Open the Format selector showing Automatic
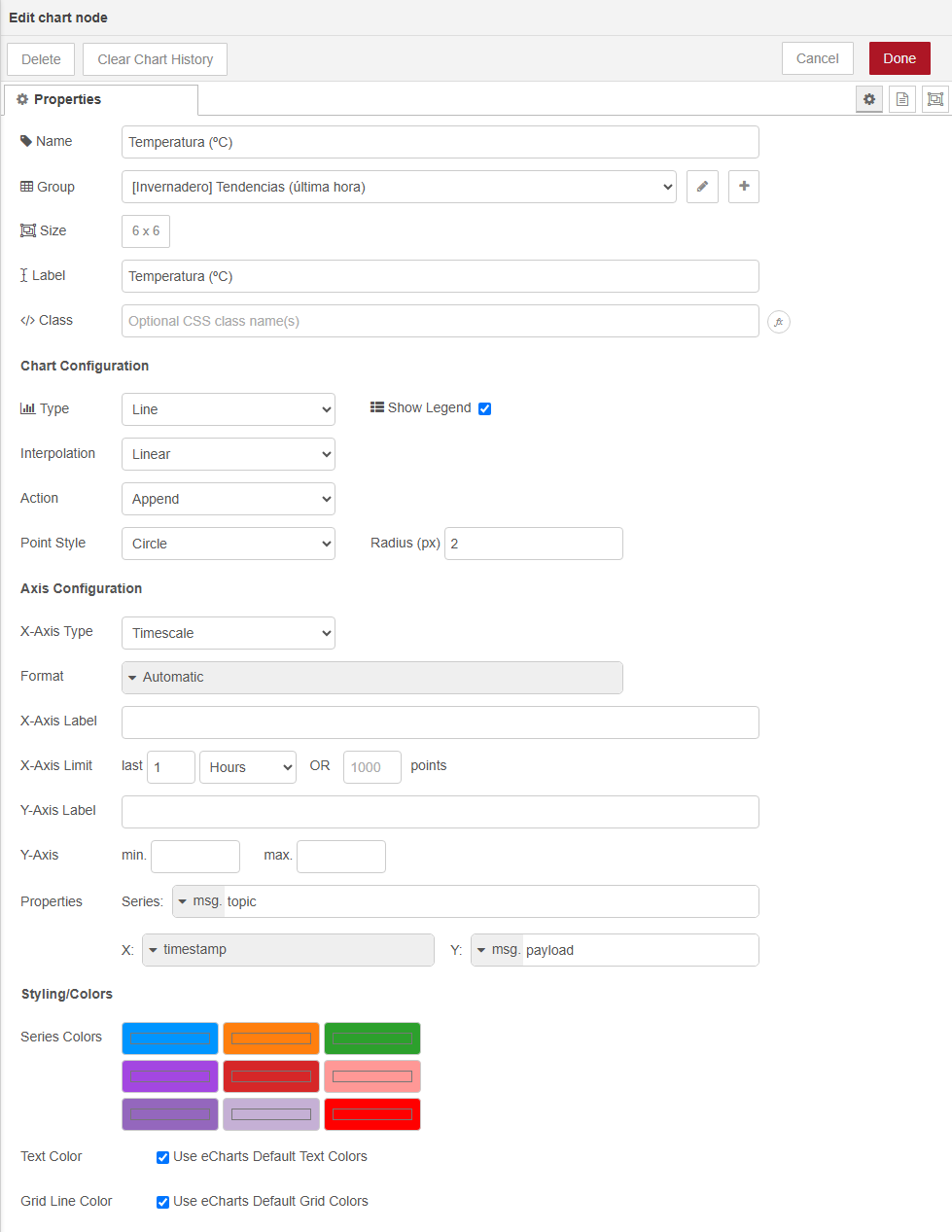The width and height of the screenshot is (952, 1232). [x=372, y=678]
